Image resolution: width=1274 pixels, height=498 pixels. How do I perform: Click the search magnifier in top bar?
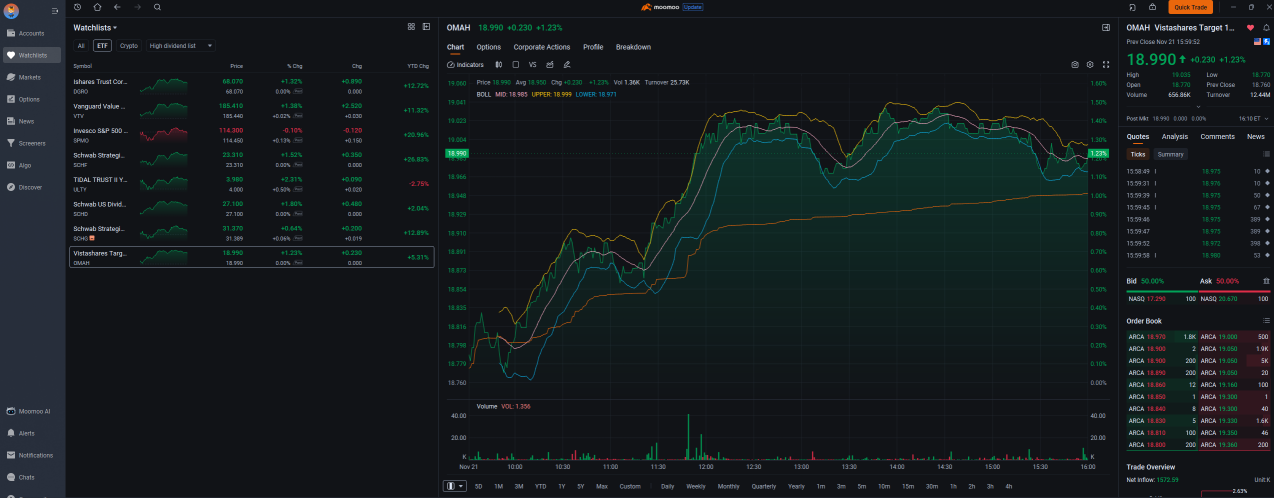click(x=157, y=7)
